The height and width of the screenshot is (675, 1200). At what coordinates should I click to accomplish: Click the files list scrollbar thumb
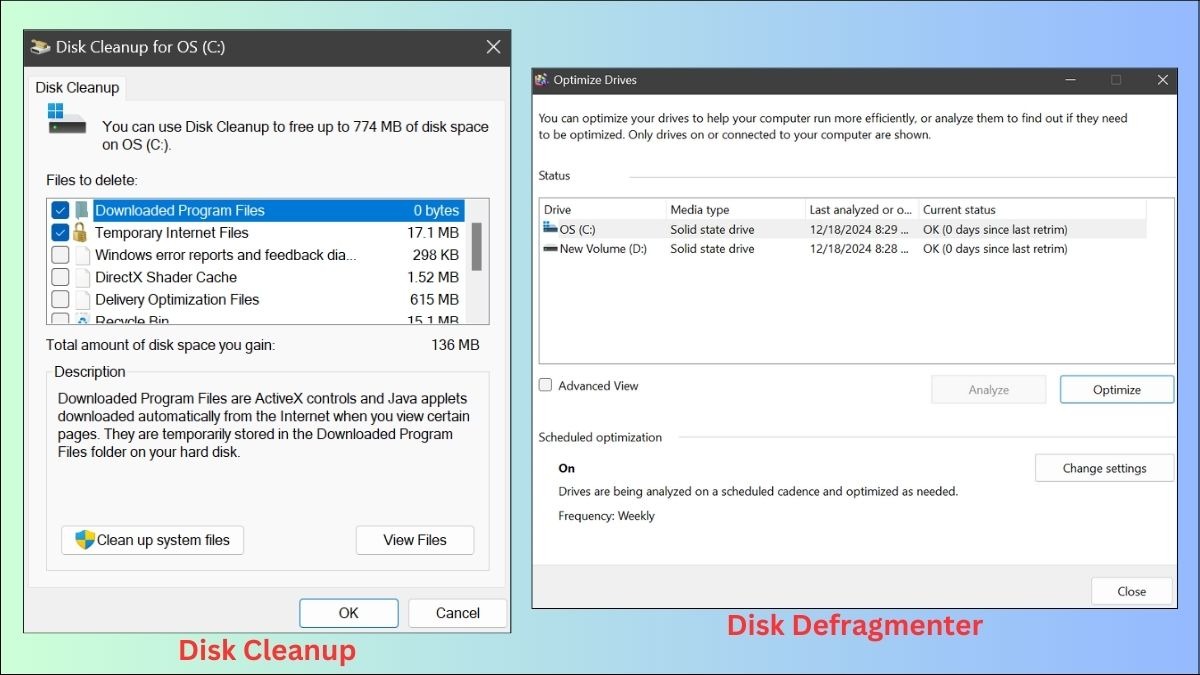pyautogui.click(x=476, y=246)
